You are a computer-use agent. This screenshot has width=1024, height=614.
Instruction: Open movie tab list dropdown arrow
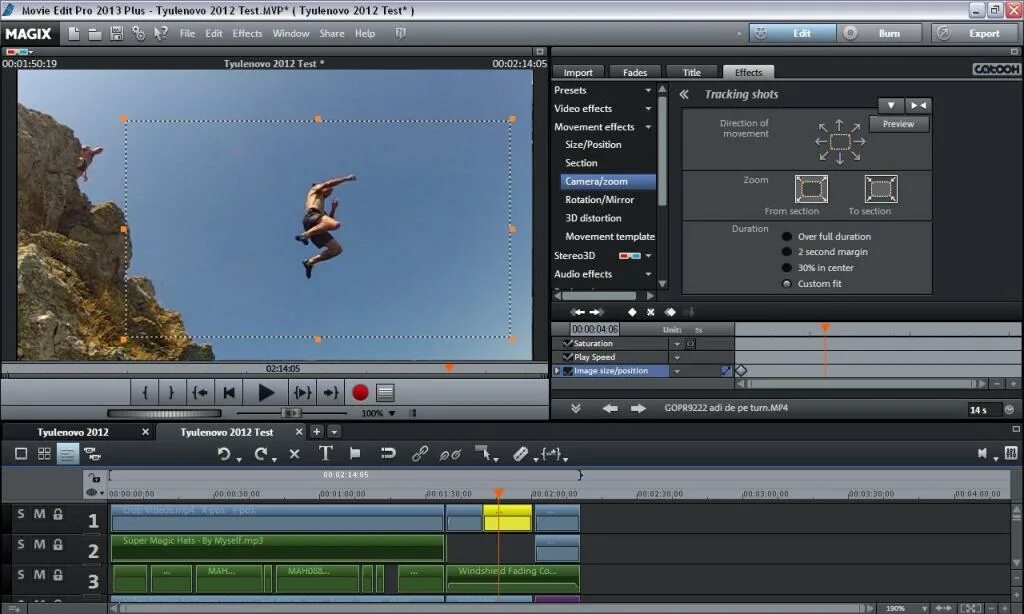click(334, 432)
